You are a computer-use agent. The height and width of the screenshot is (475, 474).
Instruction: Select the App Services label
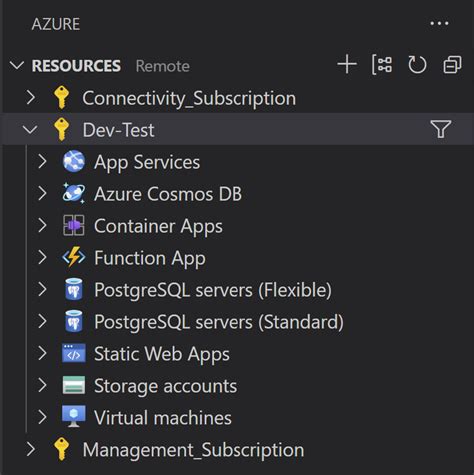[147, 163]
